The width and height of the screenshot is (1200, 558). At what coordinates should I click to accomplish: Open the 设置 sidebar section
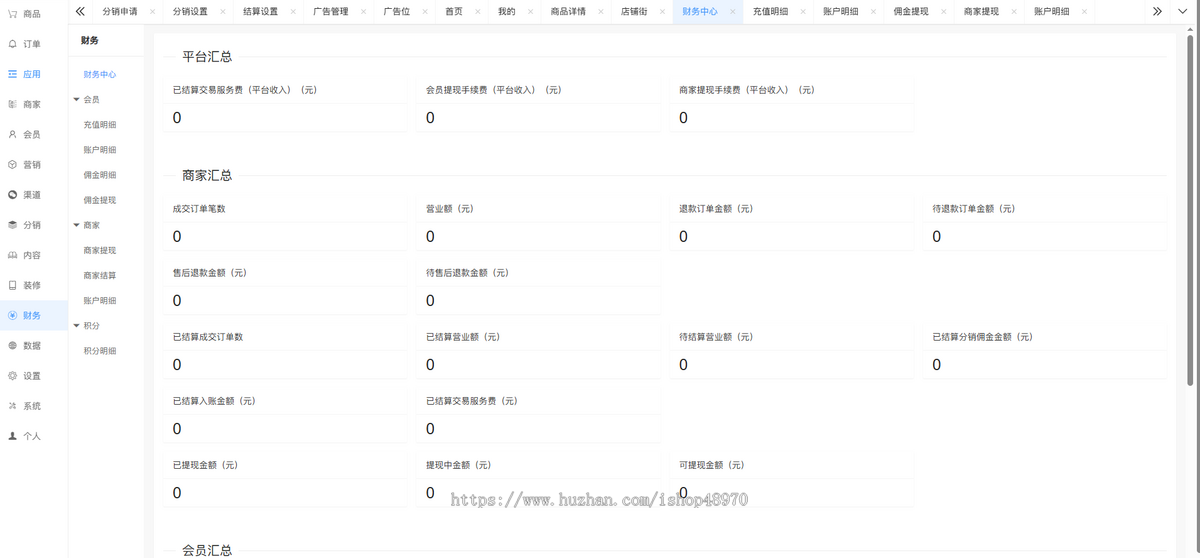click(32, 376)
